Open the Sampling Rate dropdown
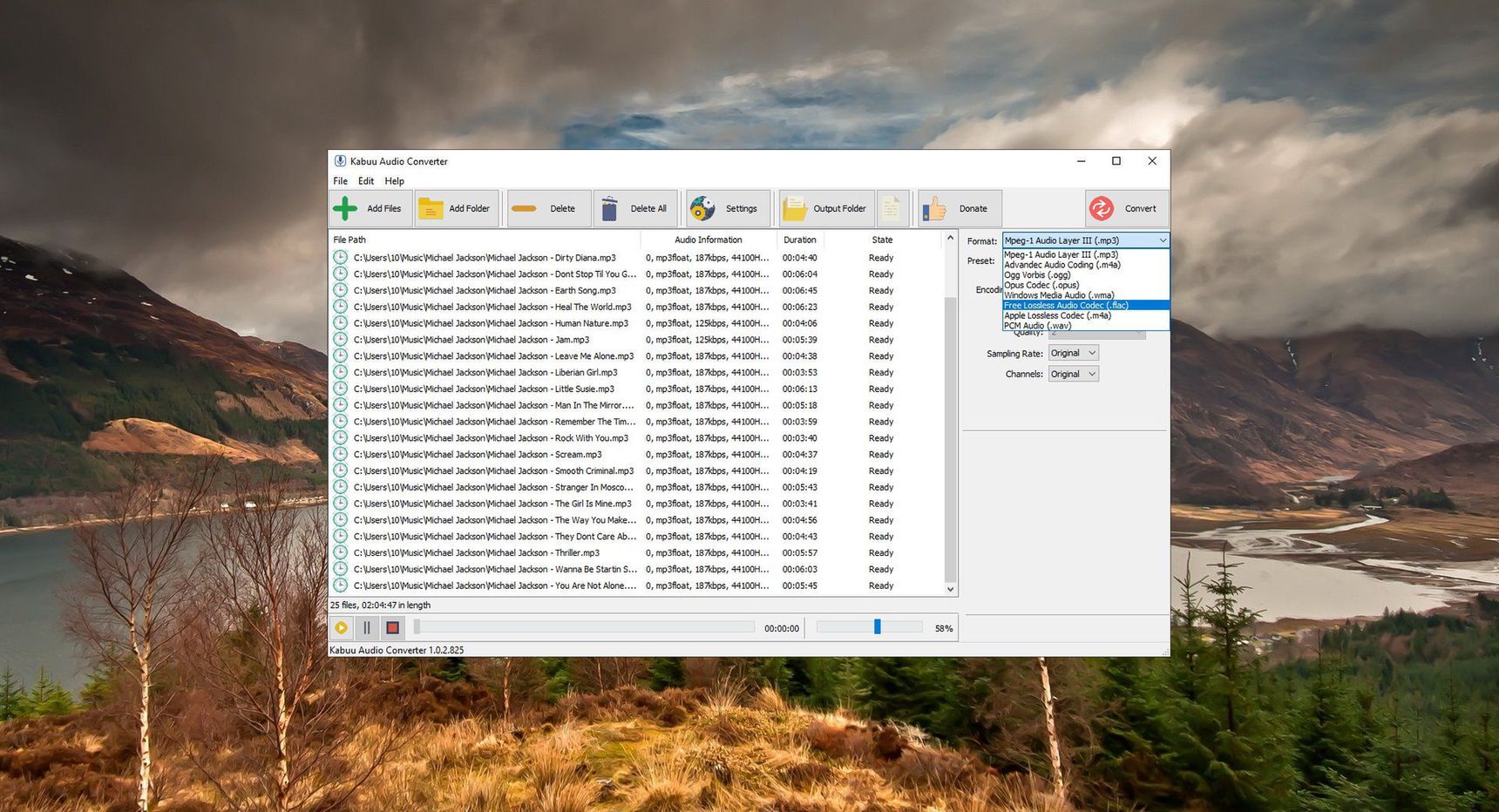Image resolution: width=1499 pixels, height=812 pixels. 1073,353
